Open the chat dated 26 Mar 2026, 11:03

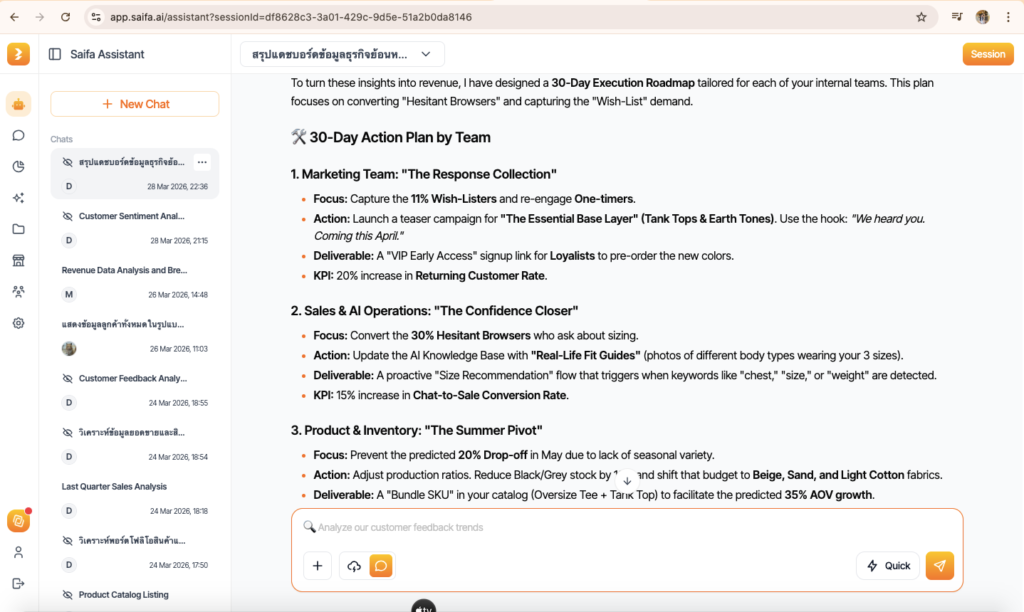pos(135,336)
